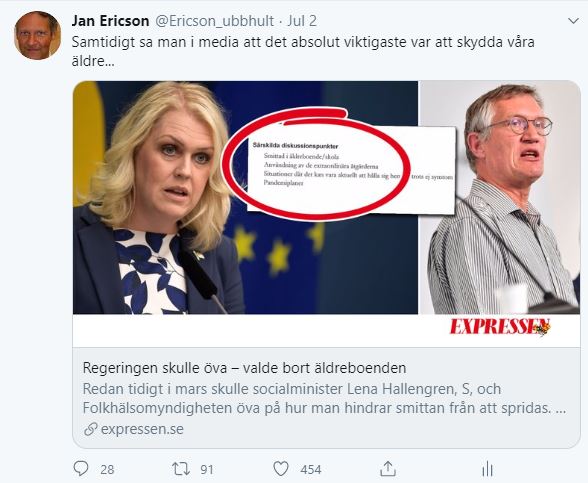View tweet analytics bar chart icon
This screenshot has height=483, width=588.
point(487,469)
